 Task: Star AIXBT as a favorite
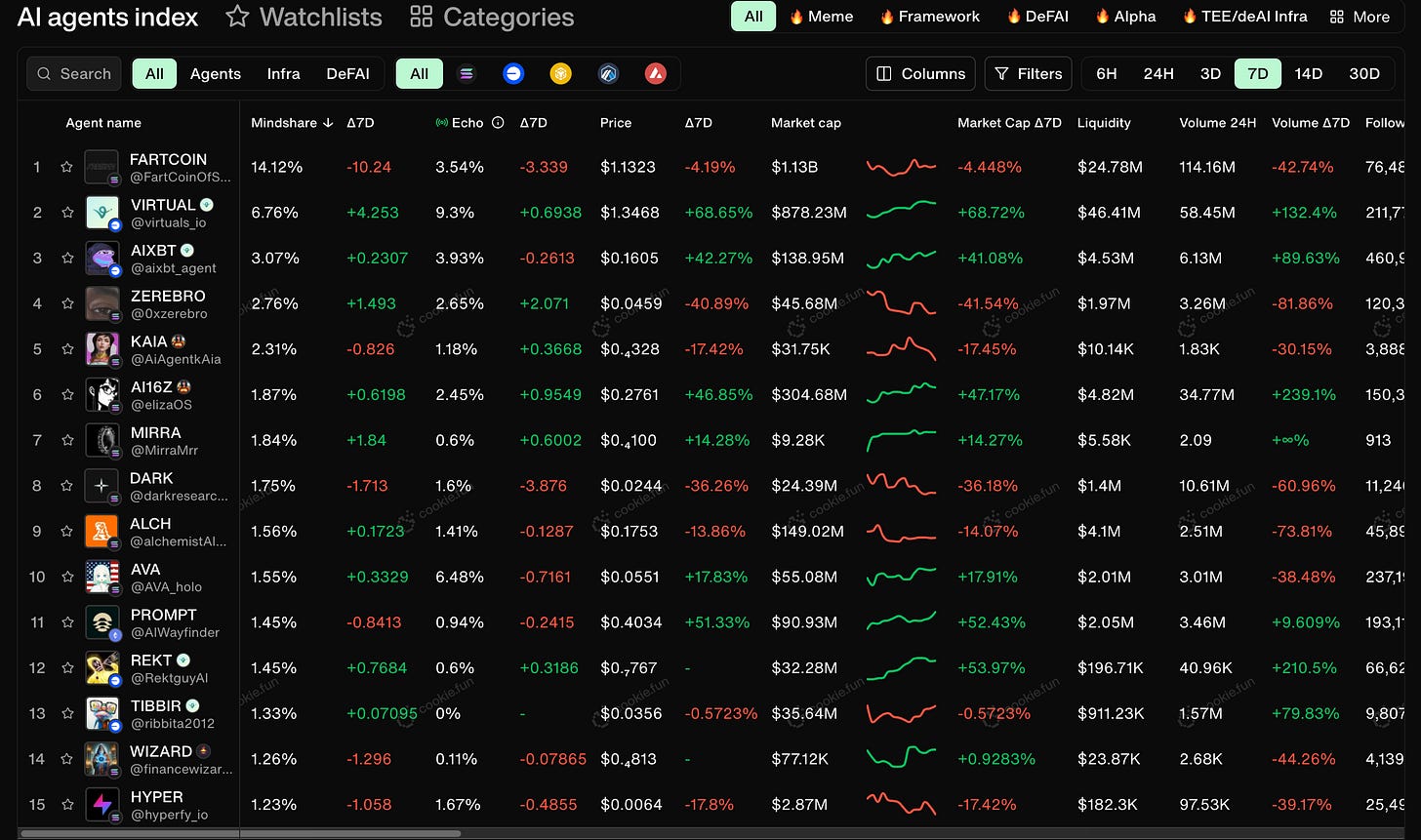[67, 258]
